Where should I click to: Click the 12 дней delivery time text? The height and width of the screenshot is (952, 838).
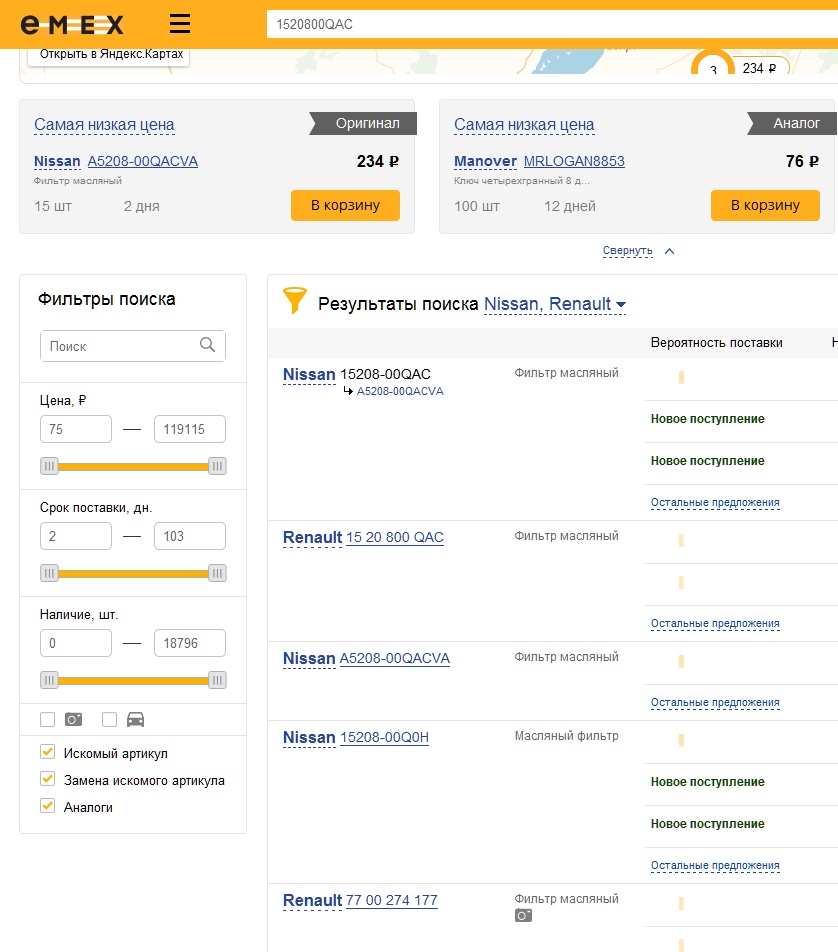(x=570, y=206)
